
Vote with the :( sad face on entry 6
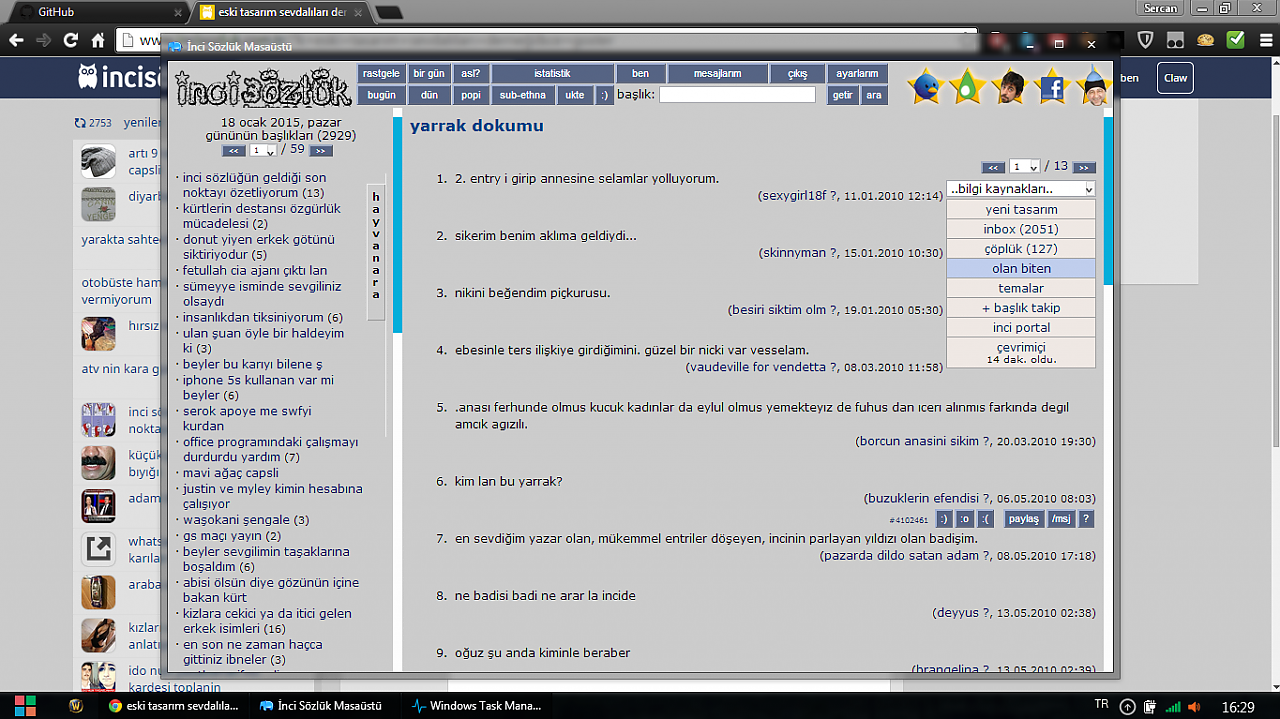pyautogui.click(x=986, y=519)
